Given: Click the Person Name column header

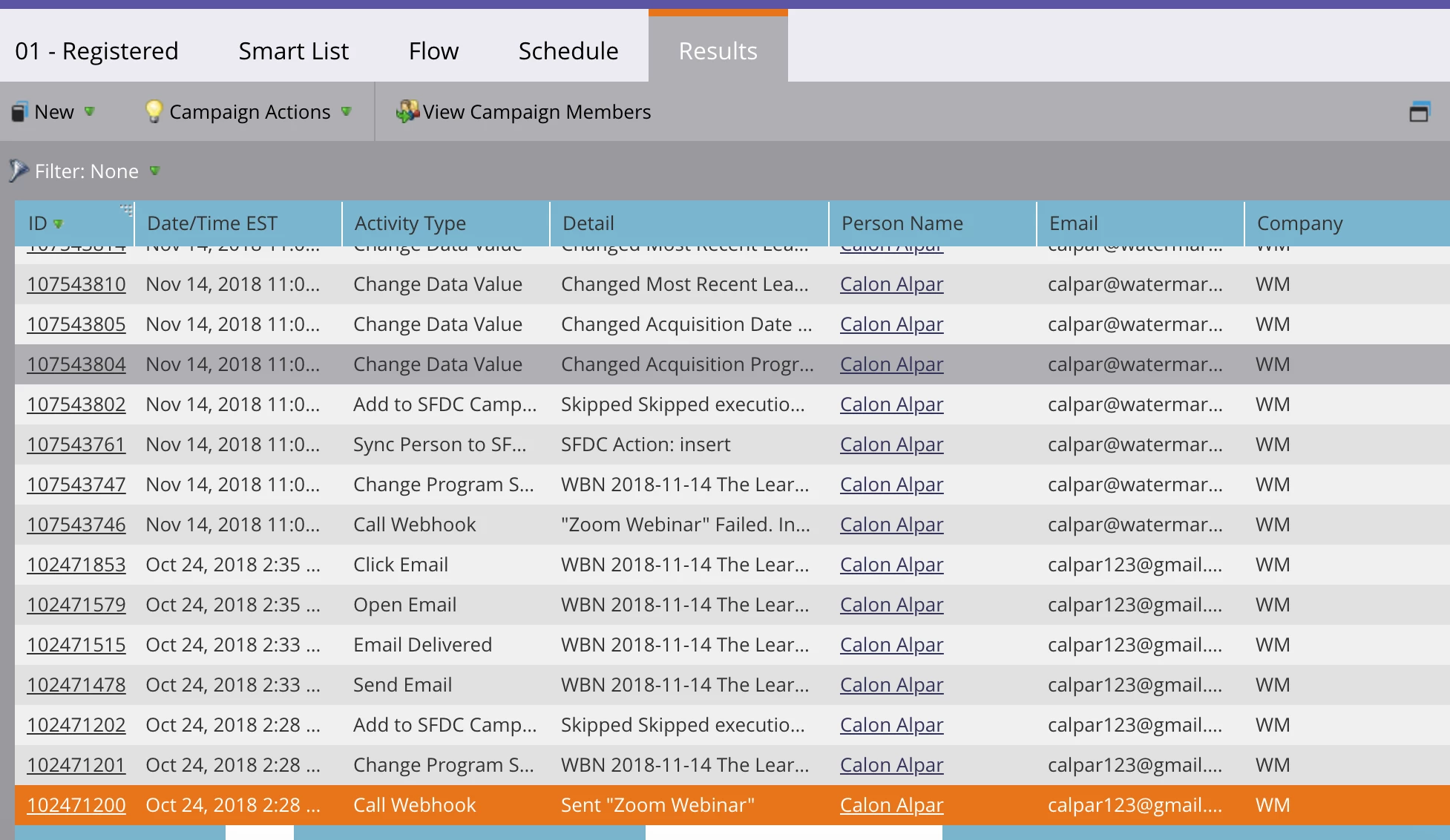Looking at the screenshot, I should pos(902,223).
